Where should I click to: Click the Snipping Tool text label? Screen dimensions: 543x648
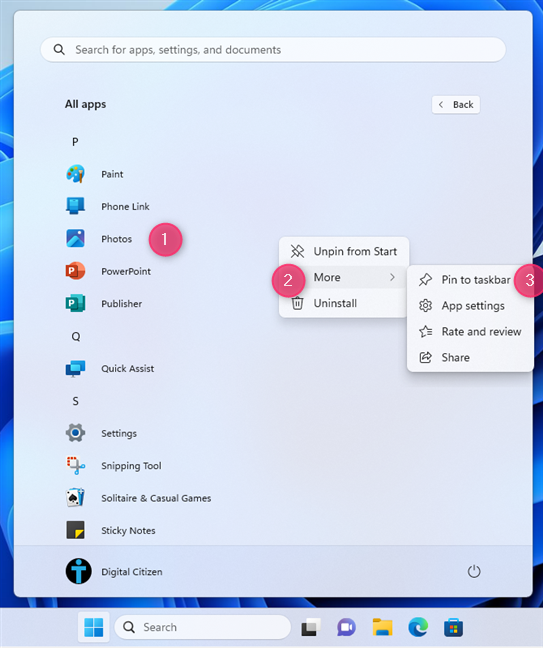click(x=131, y=466)
